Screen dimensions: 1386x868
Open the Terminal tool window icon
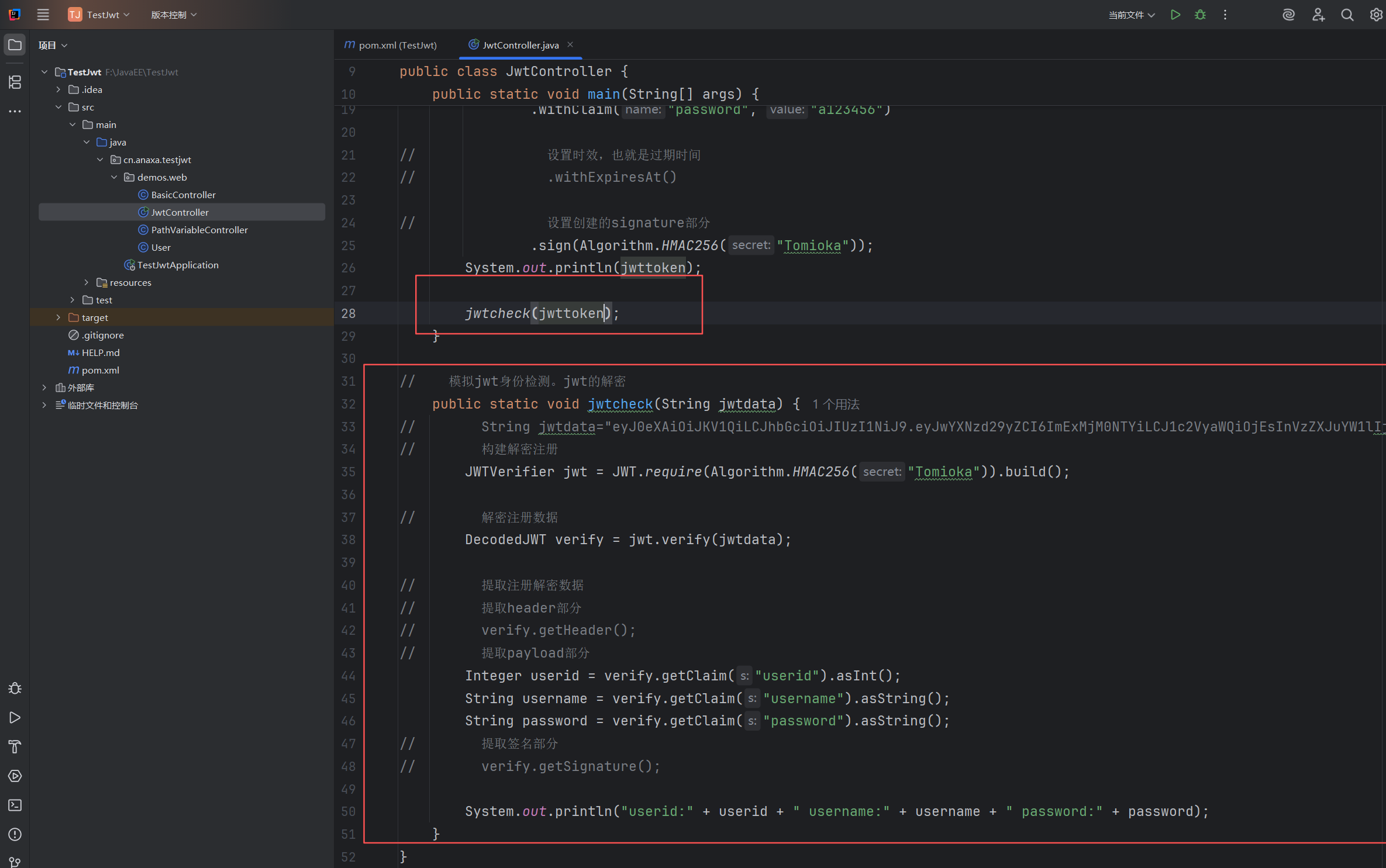(x=15, y=805)
